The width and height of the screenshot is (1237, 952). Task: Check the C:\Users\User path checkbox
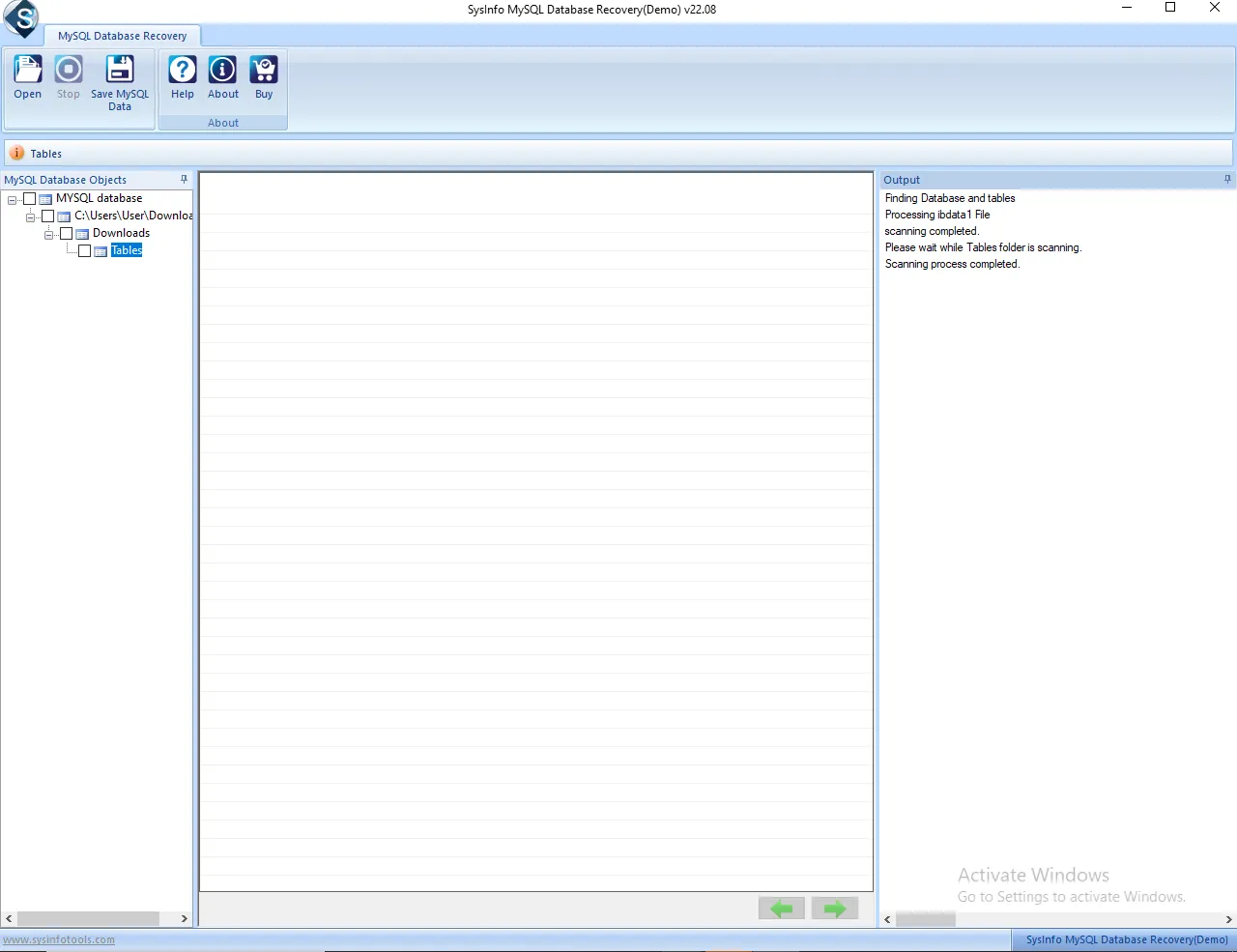pyautogui.click(x=47, y=216)
